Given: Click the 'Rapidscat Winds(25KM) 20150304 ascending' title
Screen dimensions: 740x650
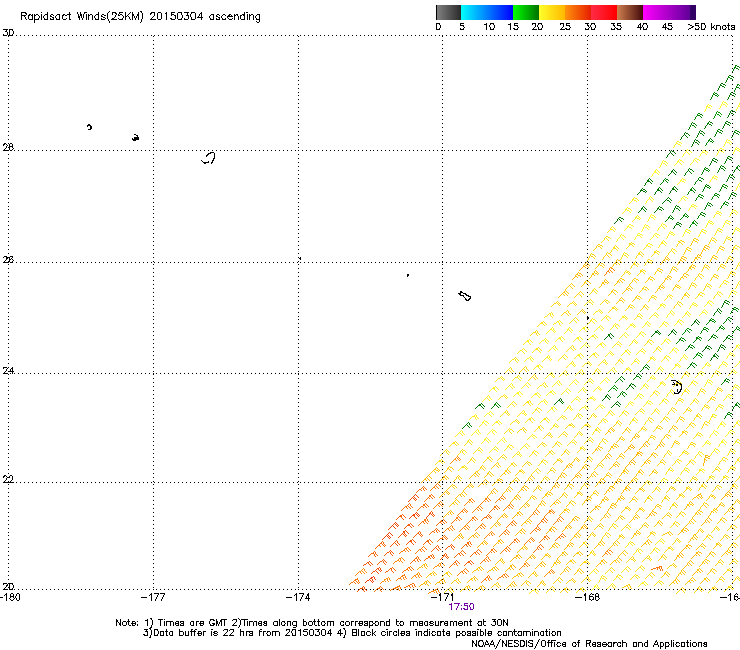Looking at the screenshot, I should (x=140, y=17).
